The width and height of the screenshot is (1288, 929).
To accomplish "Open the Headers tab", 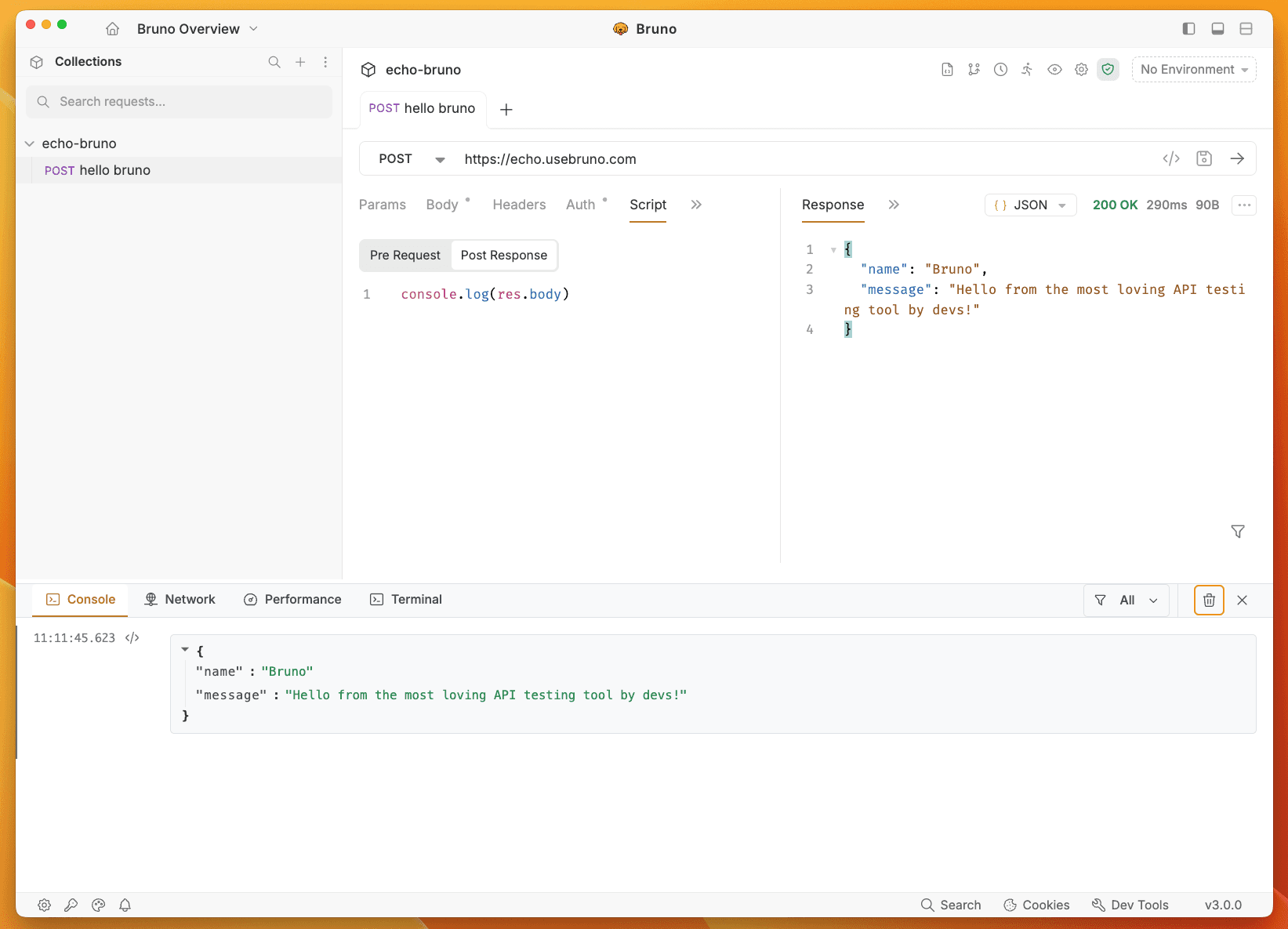I will [519, 205].
